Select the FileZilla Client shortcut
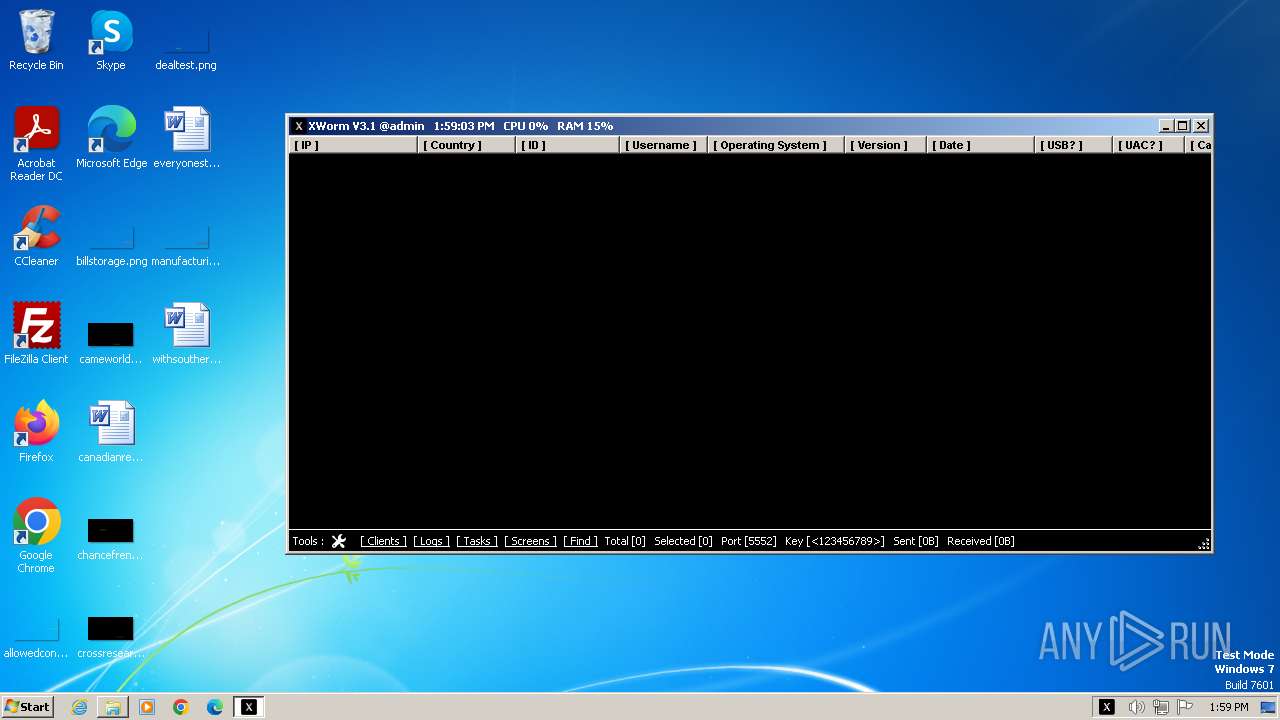Screen dimensions: 1280x720 [36, 334]
